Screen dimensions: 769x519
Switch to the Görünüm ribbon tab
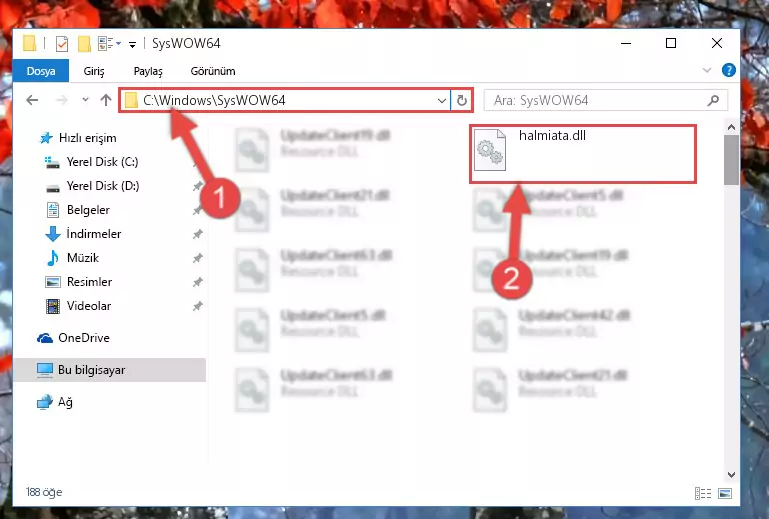(x=213, y=71)
